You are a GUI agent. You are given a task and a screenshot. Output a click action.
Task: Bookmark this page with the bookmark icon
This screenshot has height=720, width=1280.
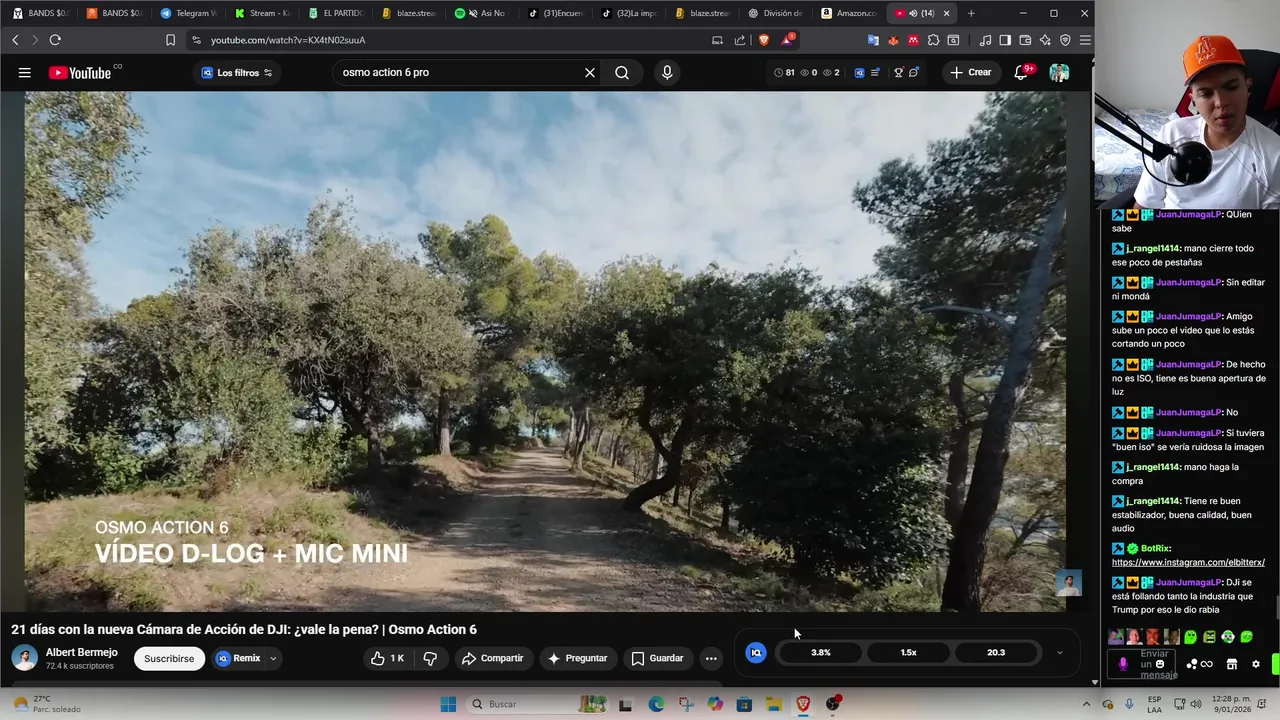170,40
